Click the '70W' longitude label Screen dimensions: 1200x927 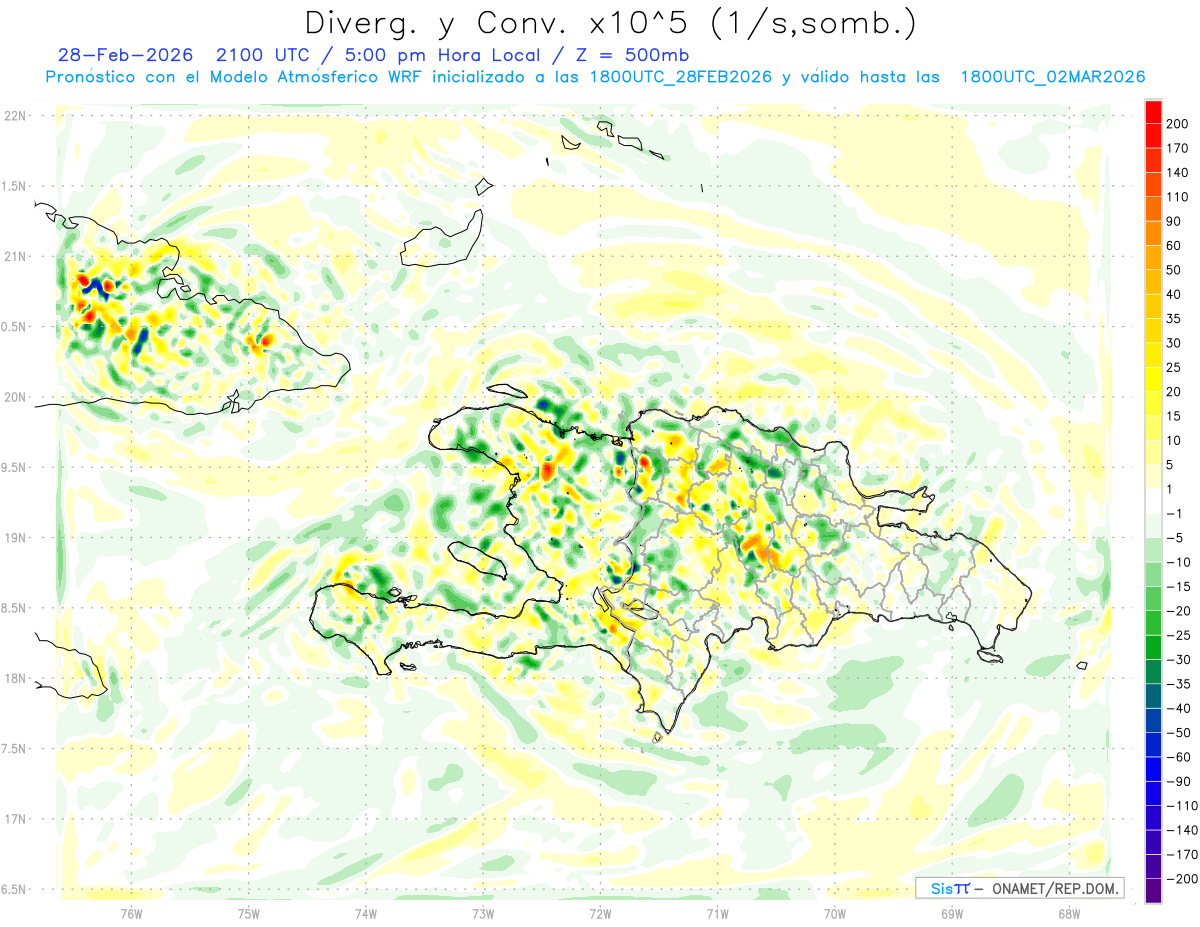pos(835,913)
